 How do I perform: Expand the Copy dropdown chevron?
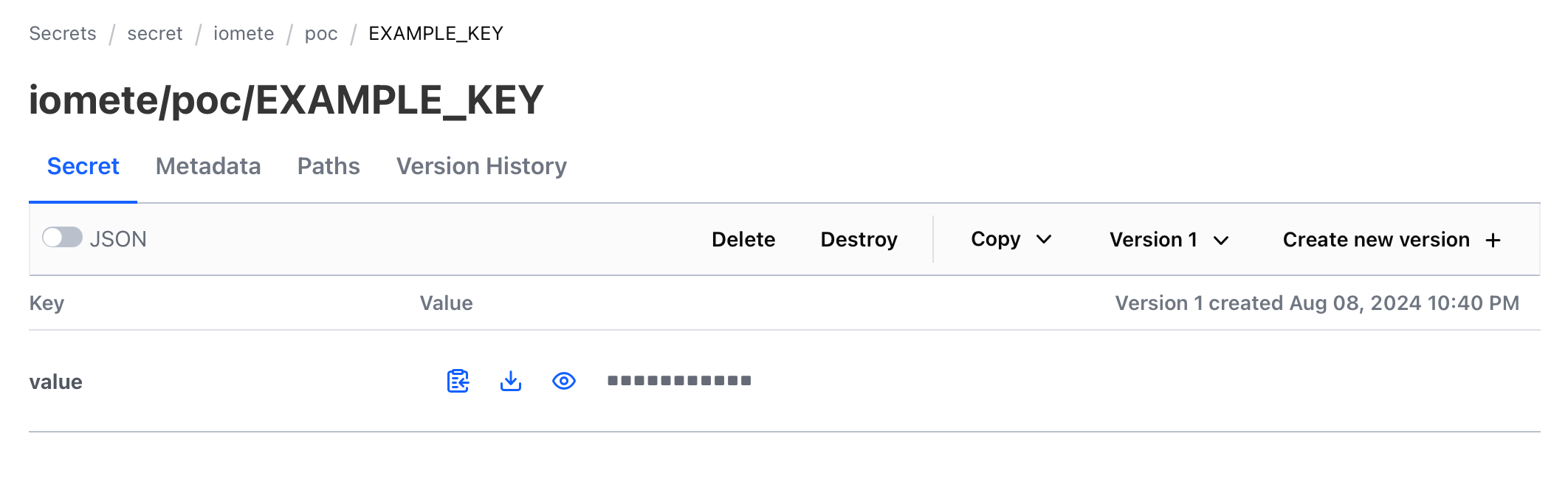point(1044,239)
